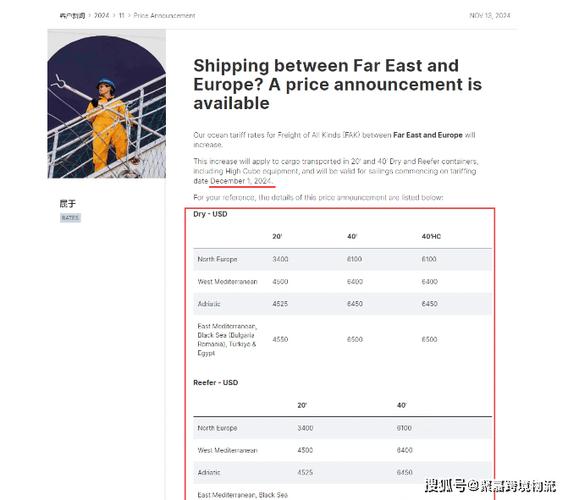Open the worker in yellow suit photo
Image resolution: width=568 pixels, height=500 pixels.
pos(106,104)
